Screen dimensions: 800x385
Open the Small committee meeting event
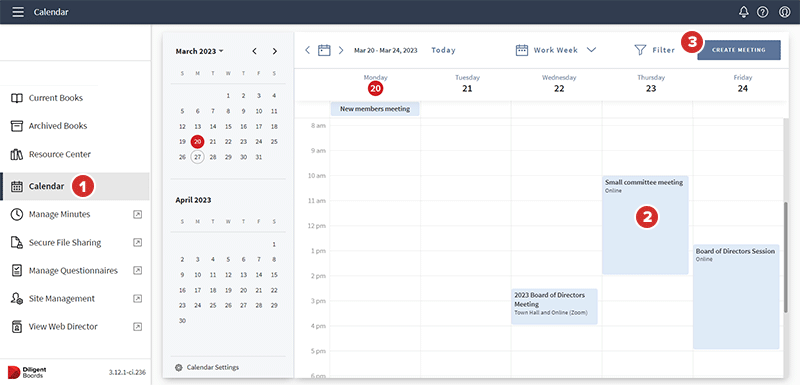point(645,225)
